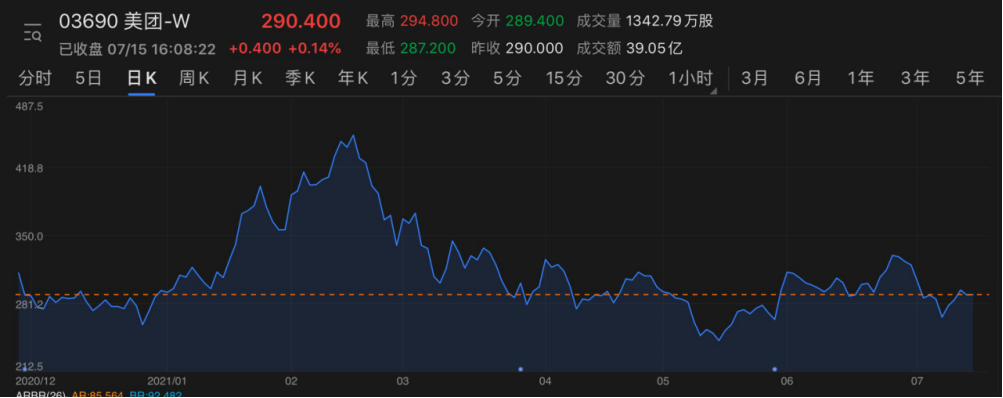Choose the 1分 one-minute interval
The width and height of the screenshot is (1003, 398).
tap(404, 79)
